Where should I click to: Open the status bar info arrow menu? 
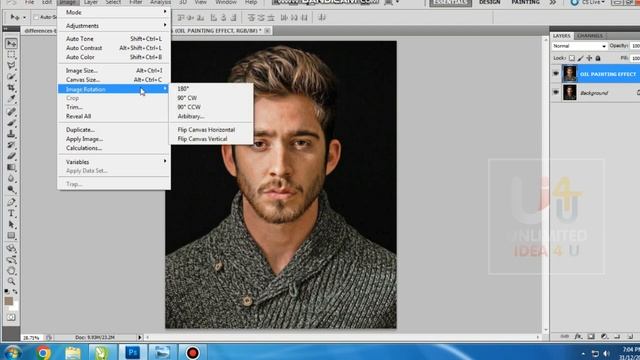[x=140, y=338]
